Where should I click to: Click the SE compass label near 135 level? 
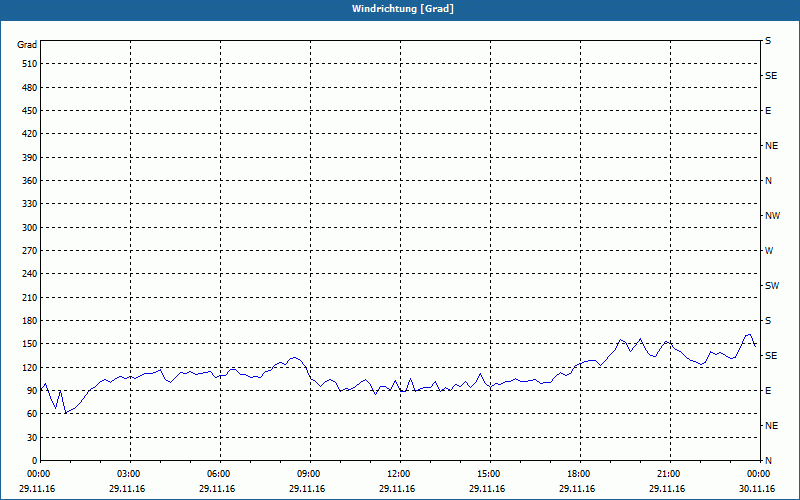(x=771, y=356)
